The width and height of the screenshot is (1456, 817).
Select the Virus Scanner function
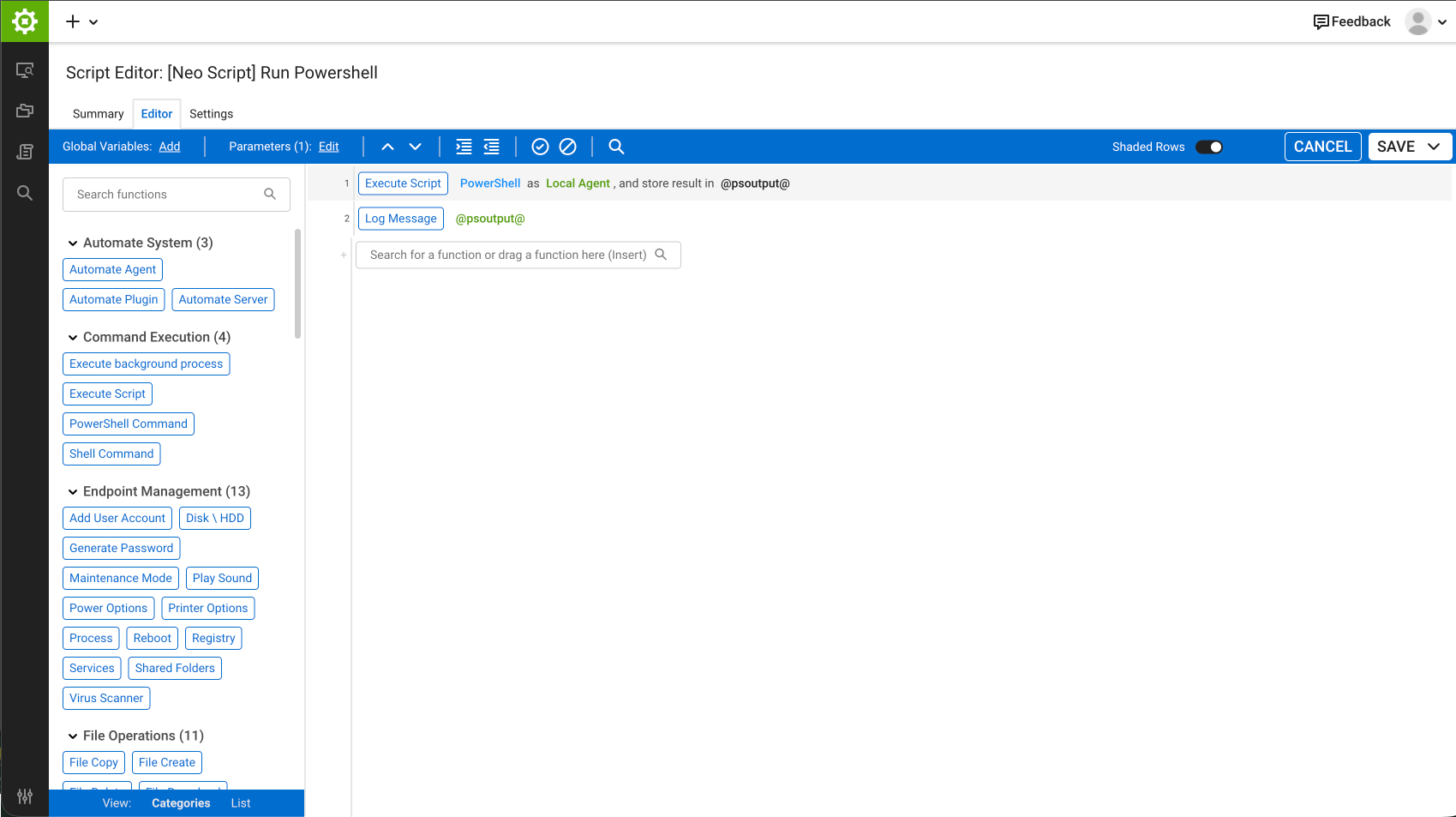(x=106, y=699)
